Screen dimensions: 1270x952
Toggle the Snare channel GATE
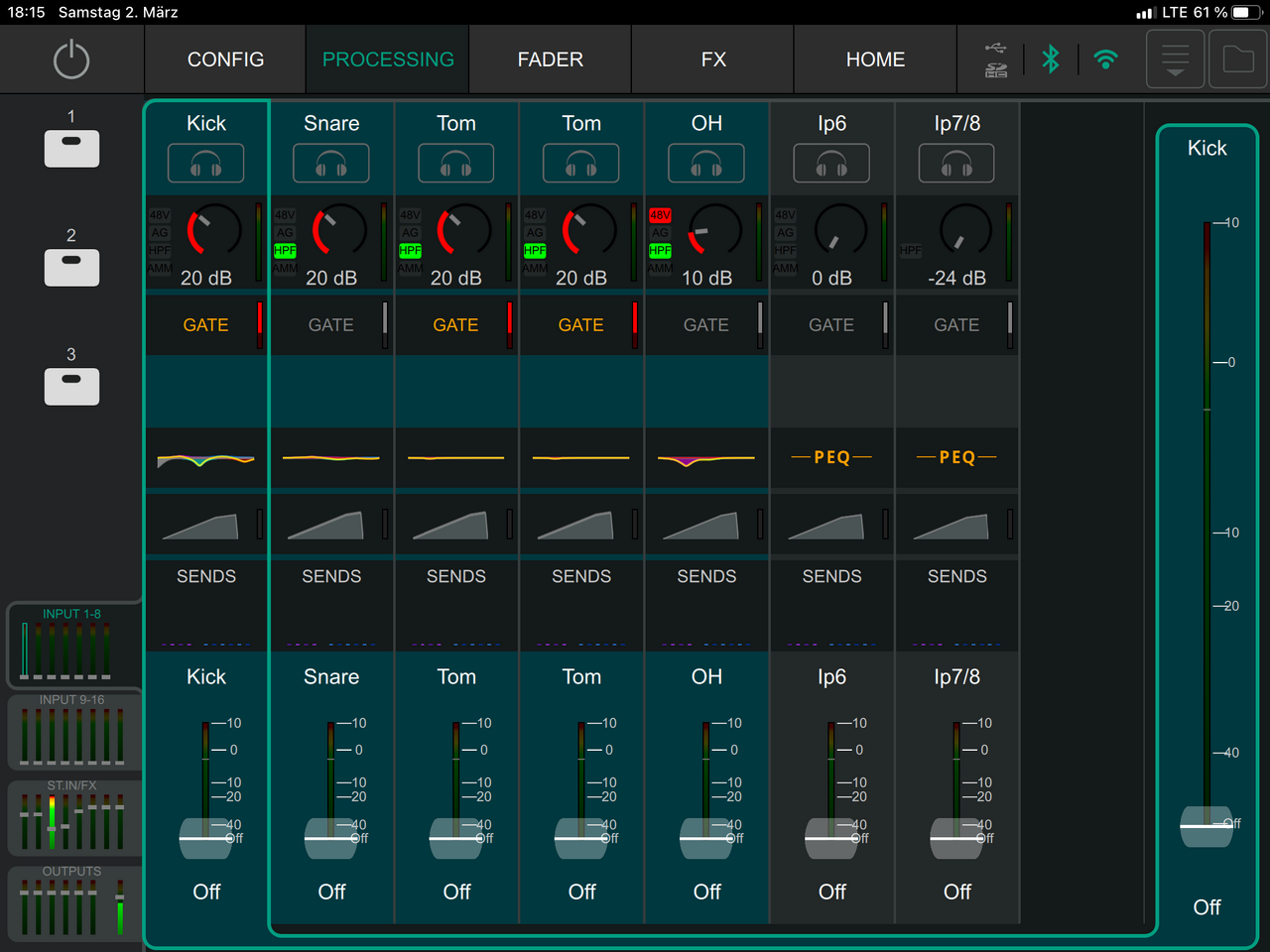click(331, 325)
